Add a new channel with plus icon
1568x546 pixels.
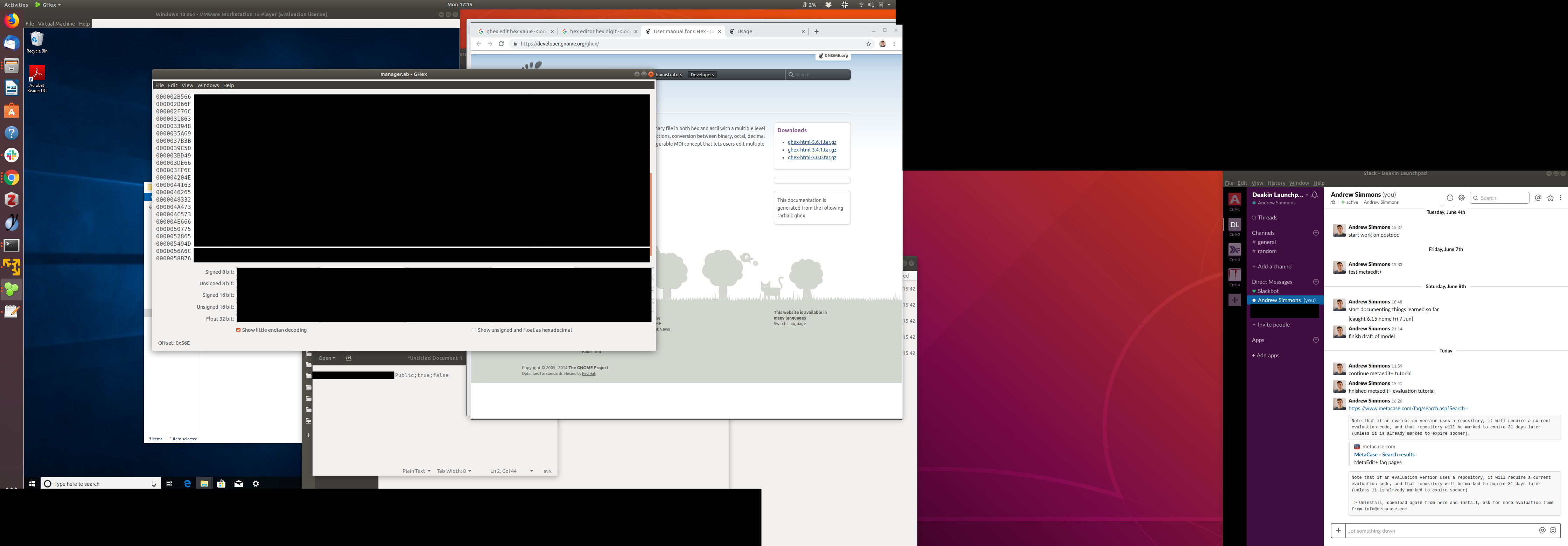[1316, 233]
